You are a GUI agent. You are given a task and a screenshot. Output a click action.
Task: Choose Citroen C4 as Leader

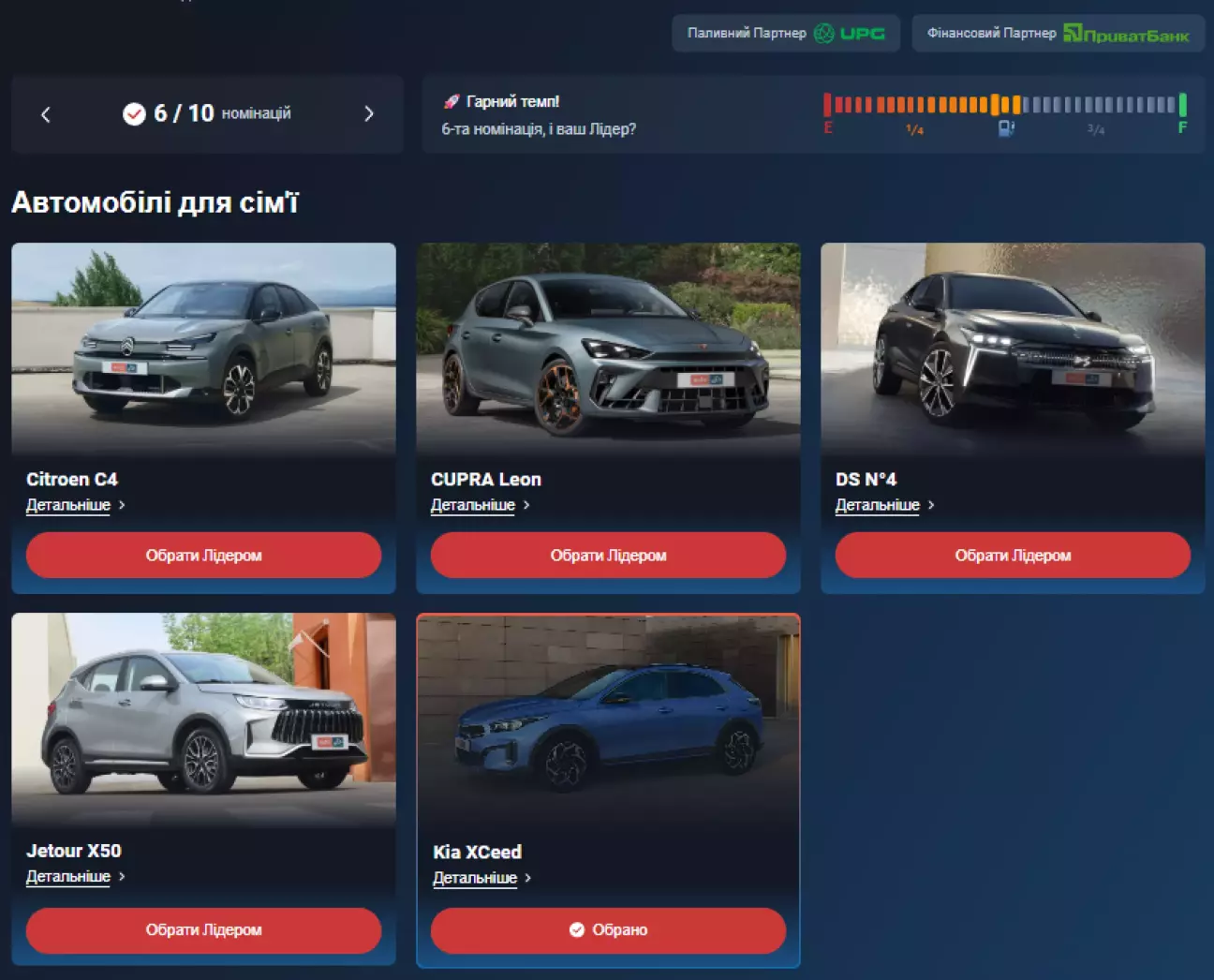[x=203, y=555]
